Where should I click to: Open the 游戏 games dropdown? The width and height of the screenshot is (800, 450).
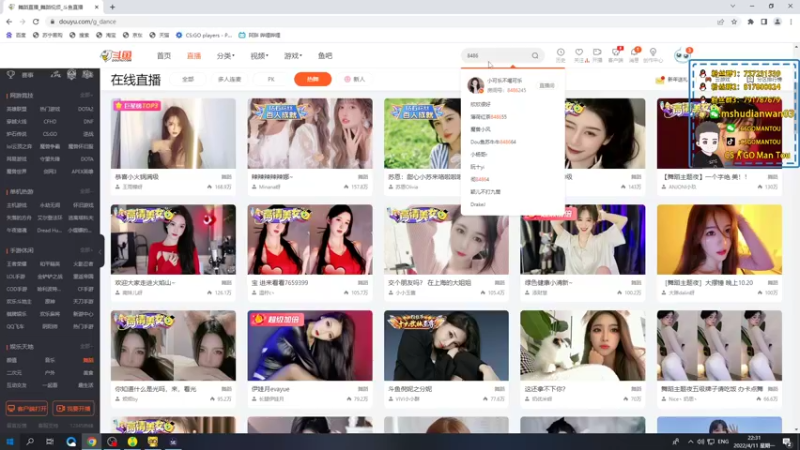tap(293, 56)
